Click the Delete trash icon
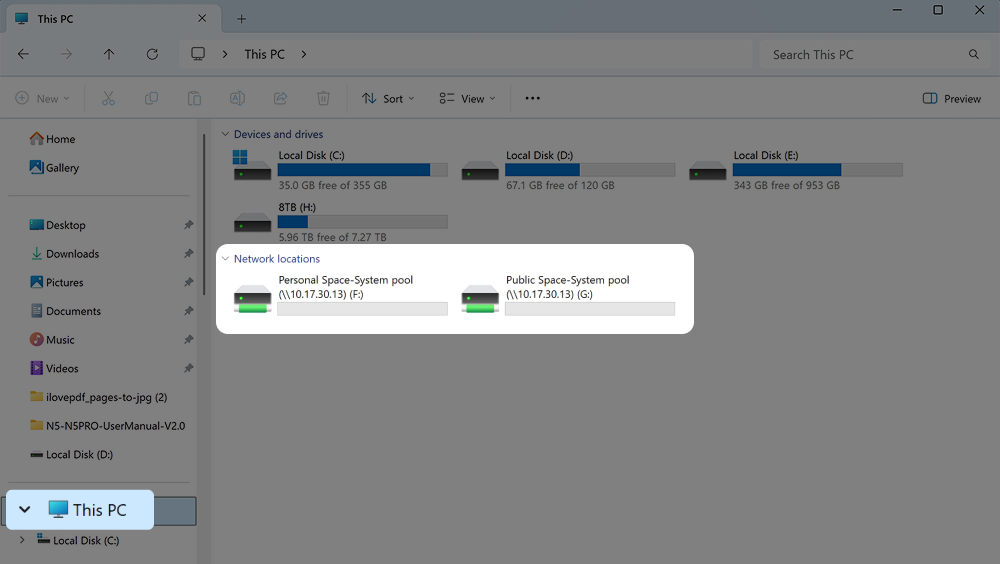This screenshot has height=564, width=1000. [323, 98]
